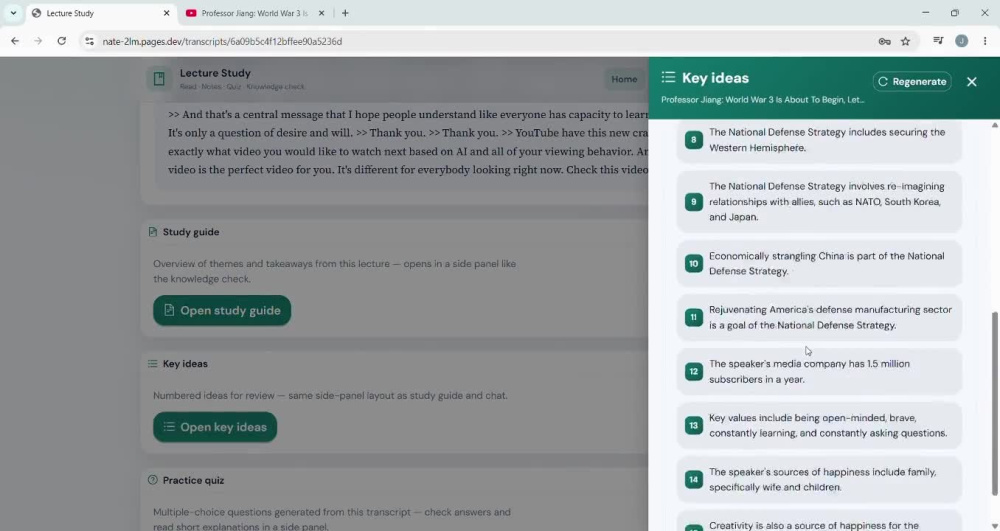Open the tab search dropdown arrow

[x=13, y=13]
